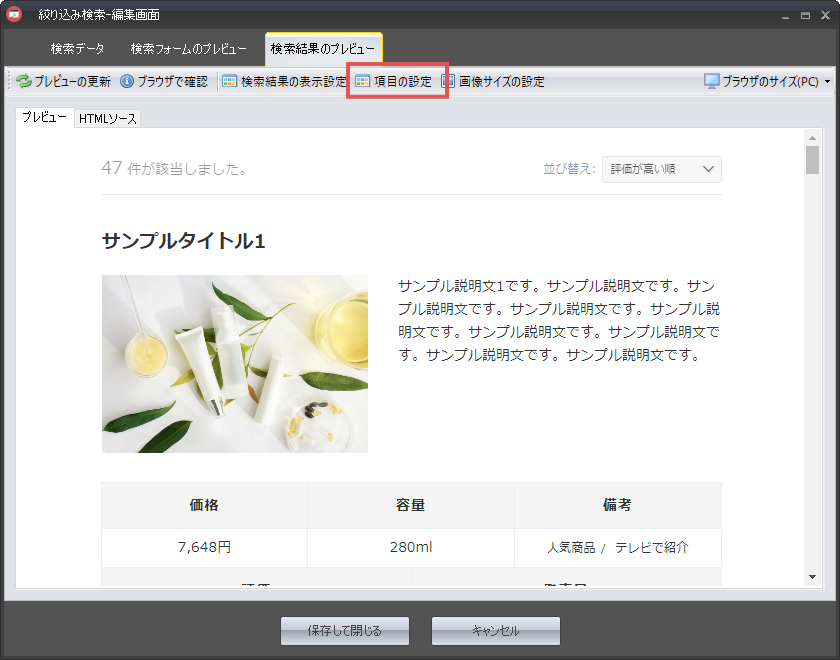Click the Refresh Preview (プレビューの更新) icon
840x660 pixels.
point(23,82)
